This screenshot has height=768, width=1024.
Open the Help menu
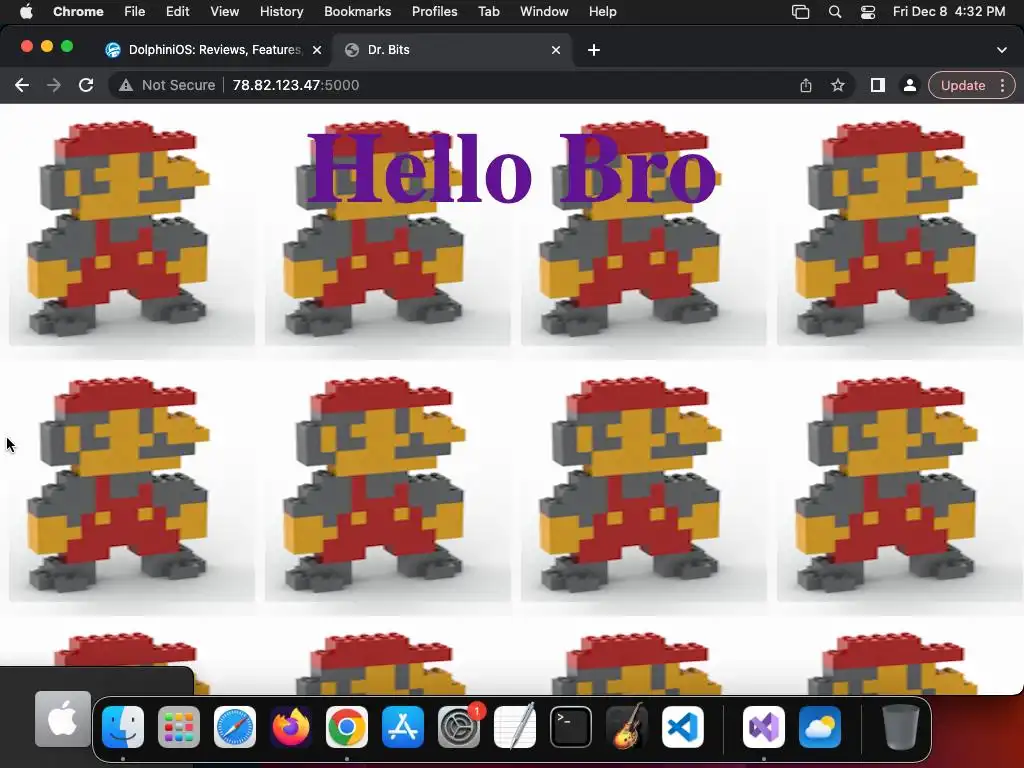(602, 11)
